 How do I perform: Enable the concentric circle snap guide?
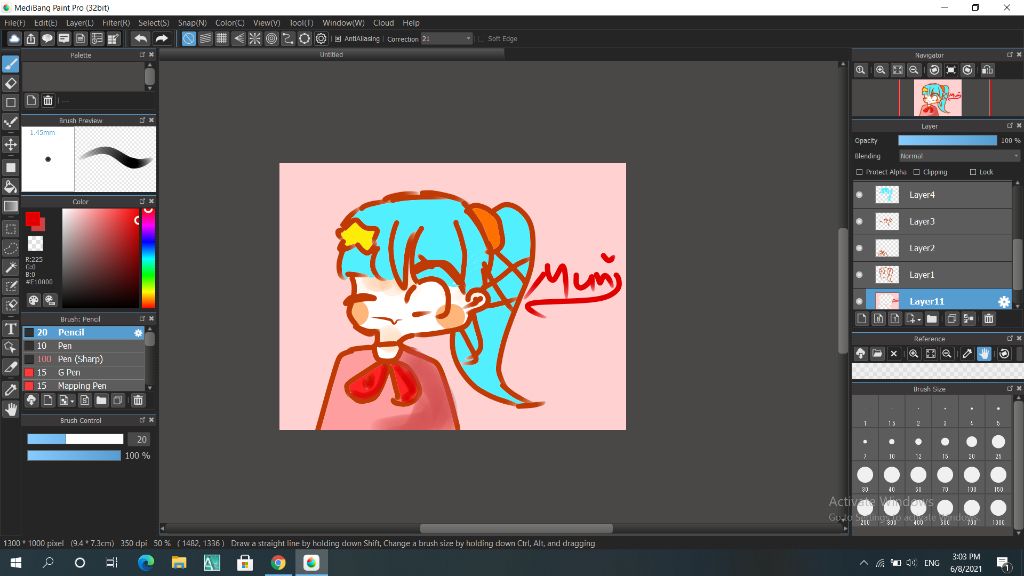click(x=271, y=39)
